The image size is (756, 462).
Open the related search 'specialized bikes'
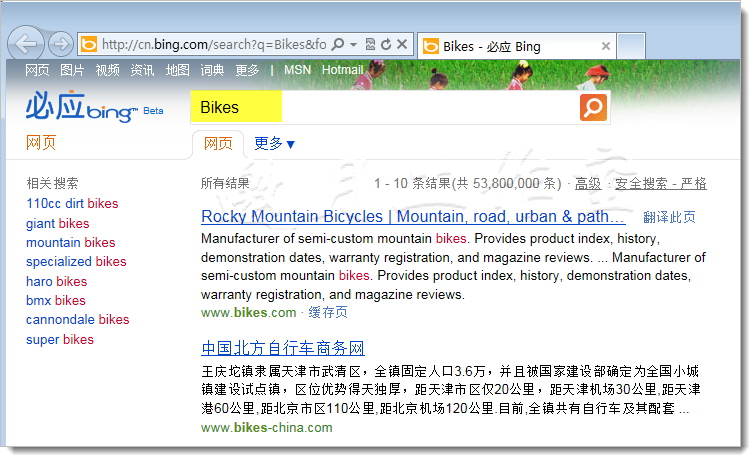(x=76, y=261)
